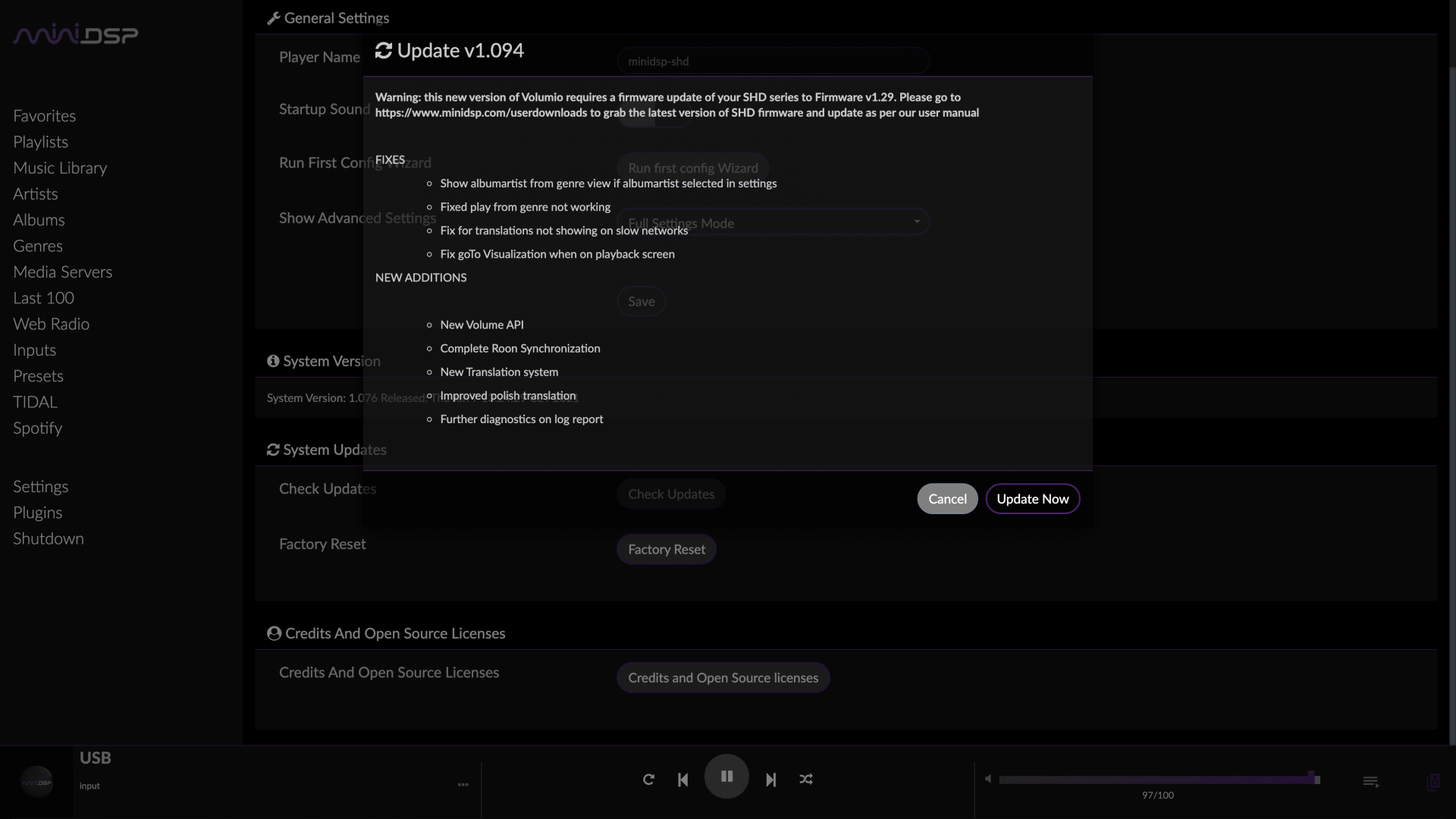The image size is (1456, 819).
Task: Expand the Full Settings Mode dropdown
Action: 772,223
